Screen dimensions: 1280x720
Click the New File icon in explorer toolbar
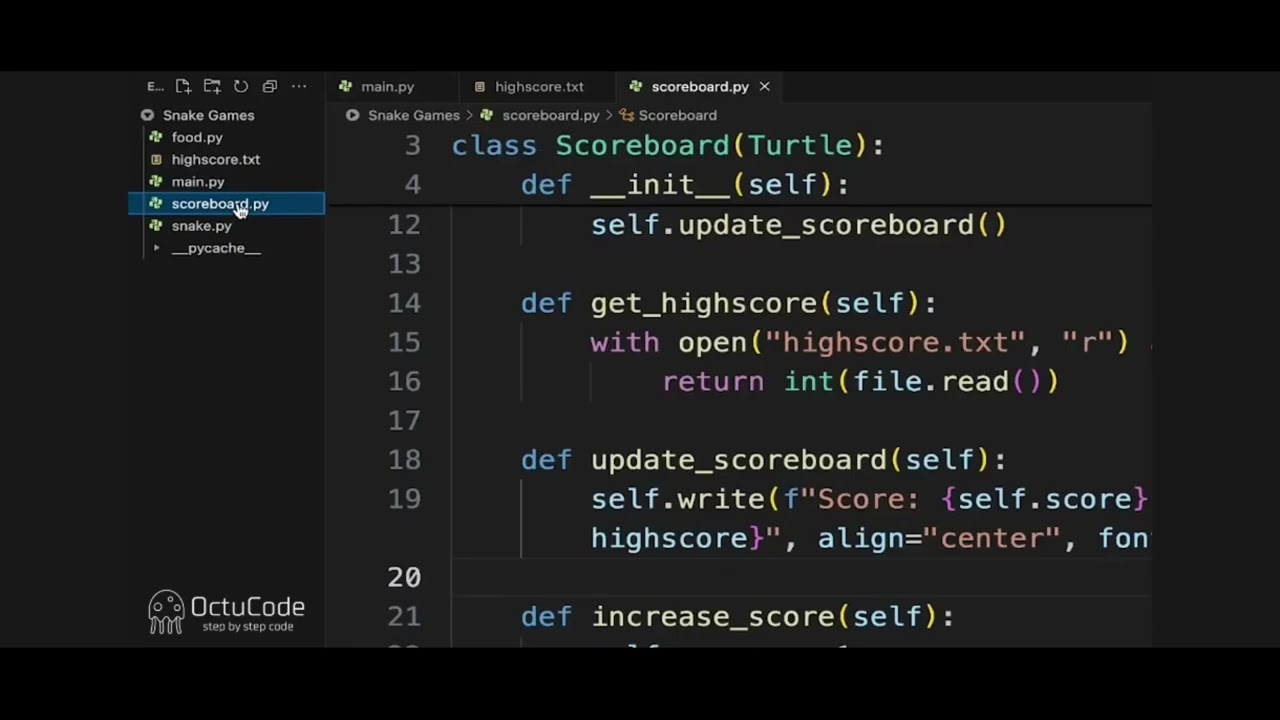183,87
